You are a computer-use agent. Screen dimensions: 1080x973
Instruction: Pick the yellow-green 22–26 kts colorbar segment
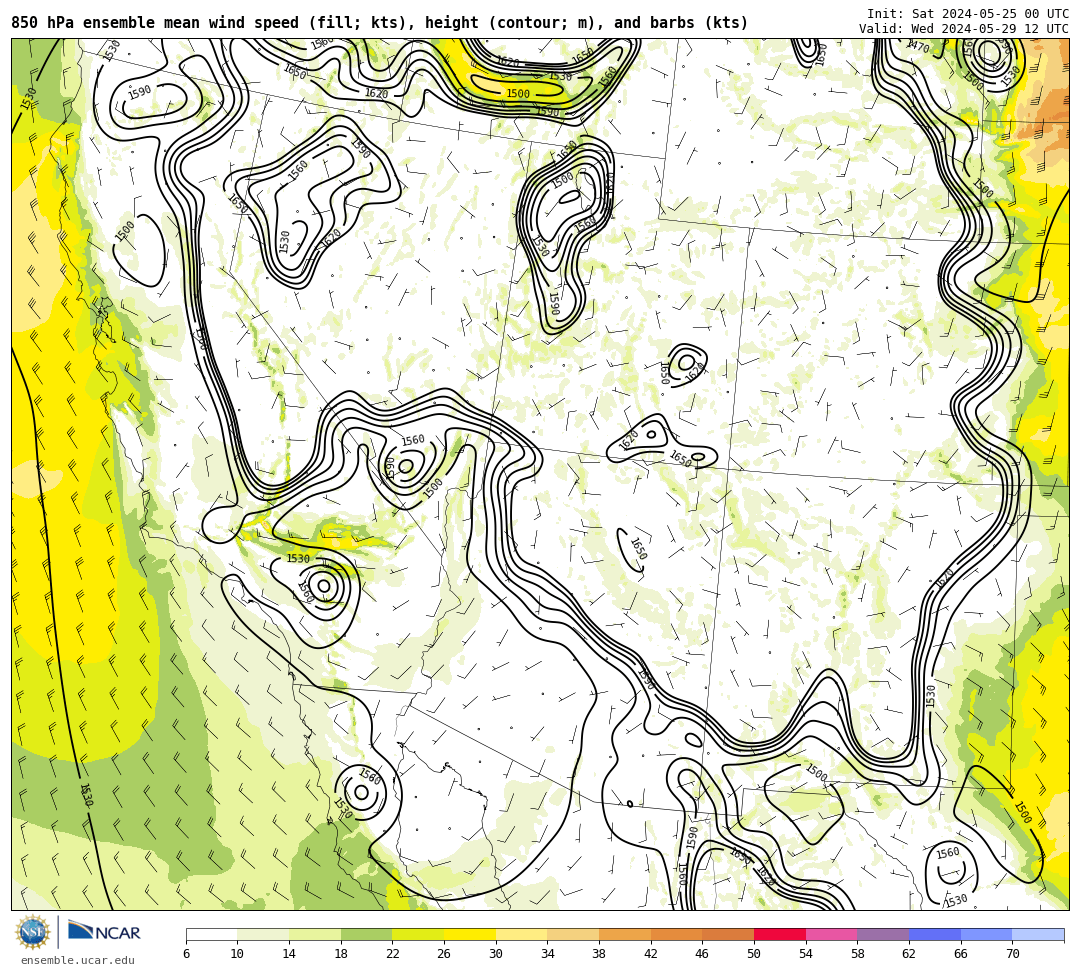click(x=418, y=934)
